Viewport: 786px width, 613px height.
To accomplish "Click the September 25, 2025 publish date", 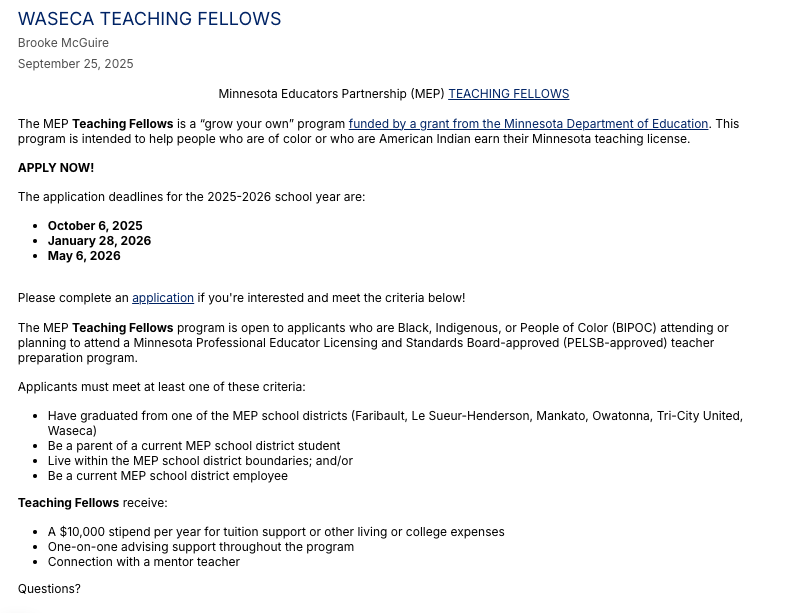I will 75,64.
